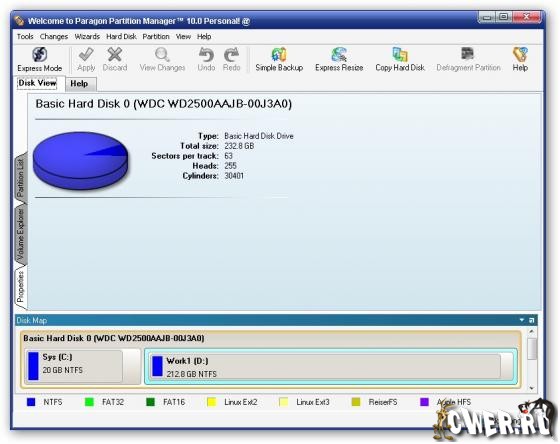Minimize the Partition Manager window
This screenshot has height=444, width=560.
point(487,17)
